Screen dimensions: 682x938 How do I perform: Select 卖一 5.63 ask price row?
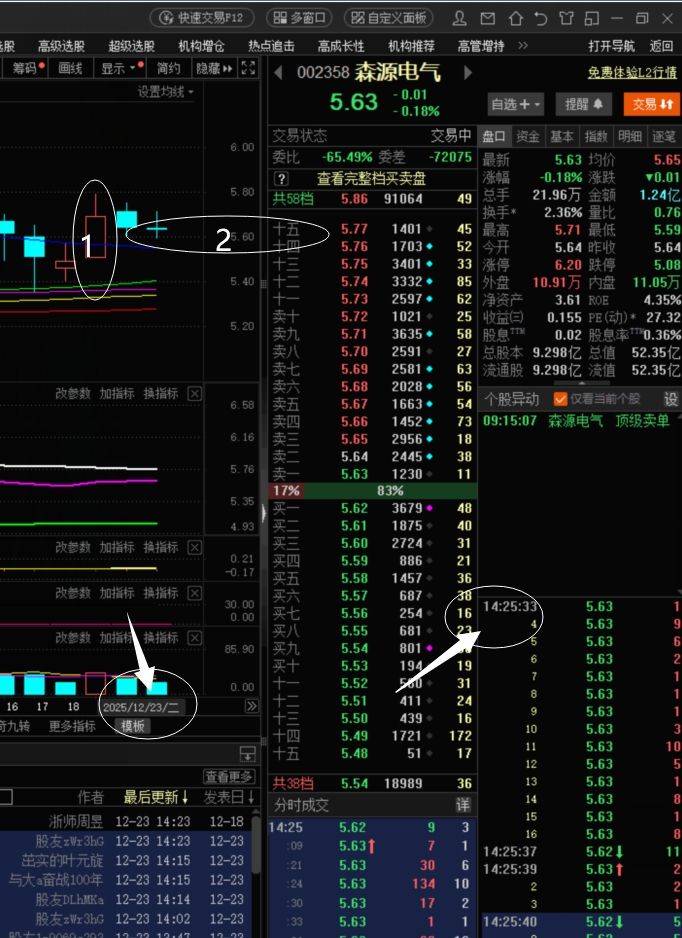[372, 474]
